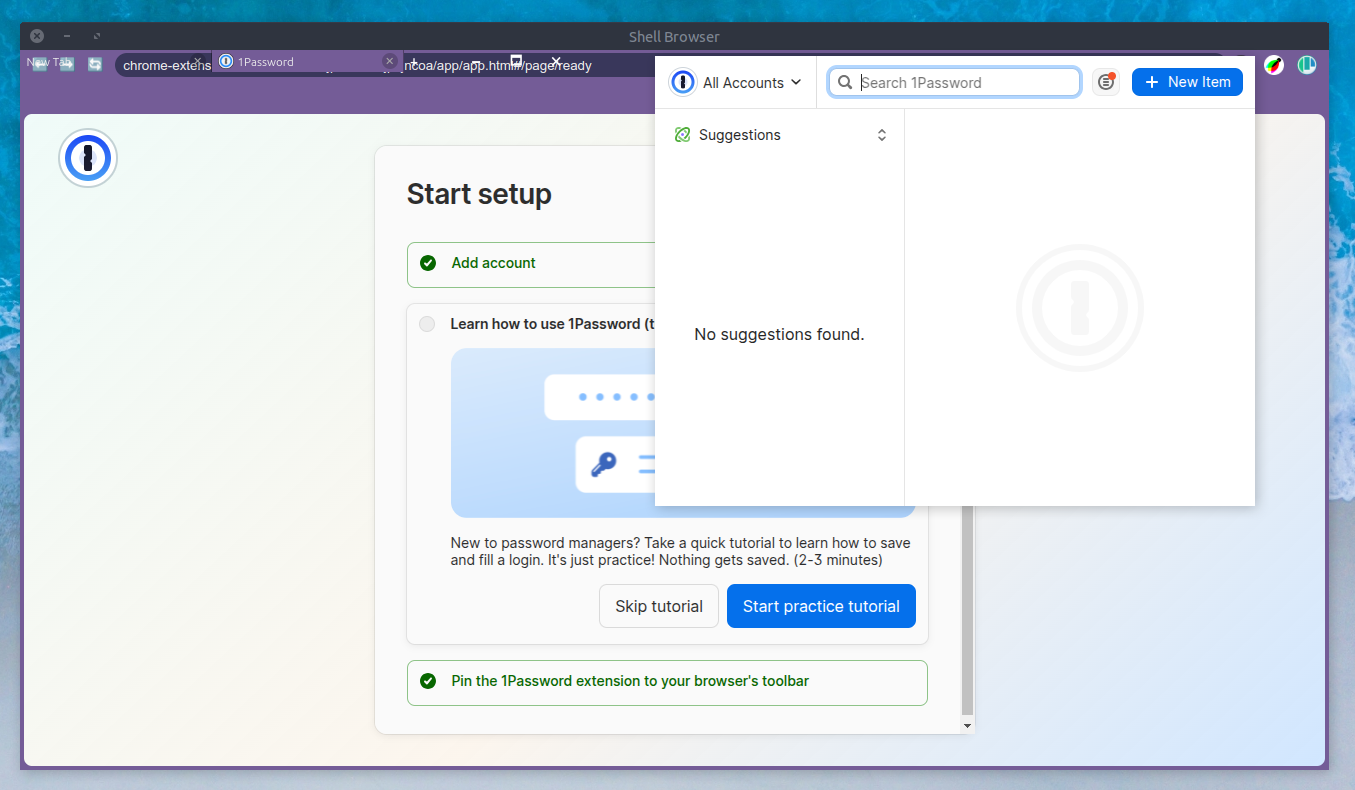Click the browser reload icon
The height and width of the screenshot is (790, 1355).
pyautogui.click(x=95, y=64)
